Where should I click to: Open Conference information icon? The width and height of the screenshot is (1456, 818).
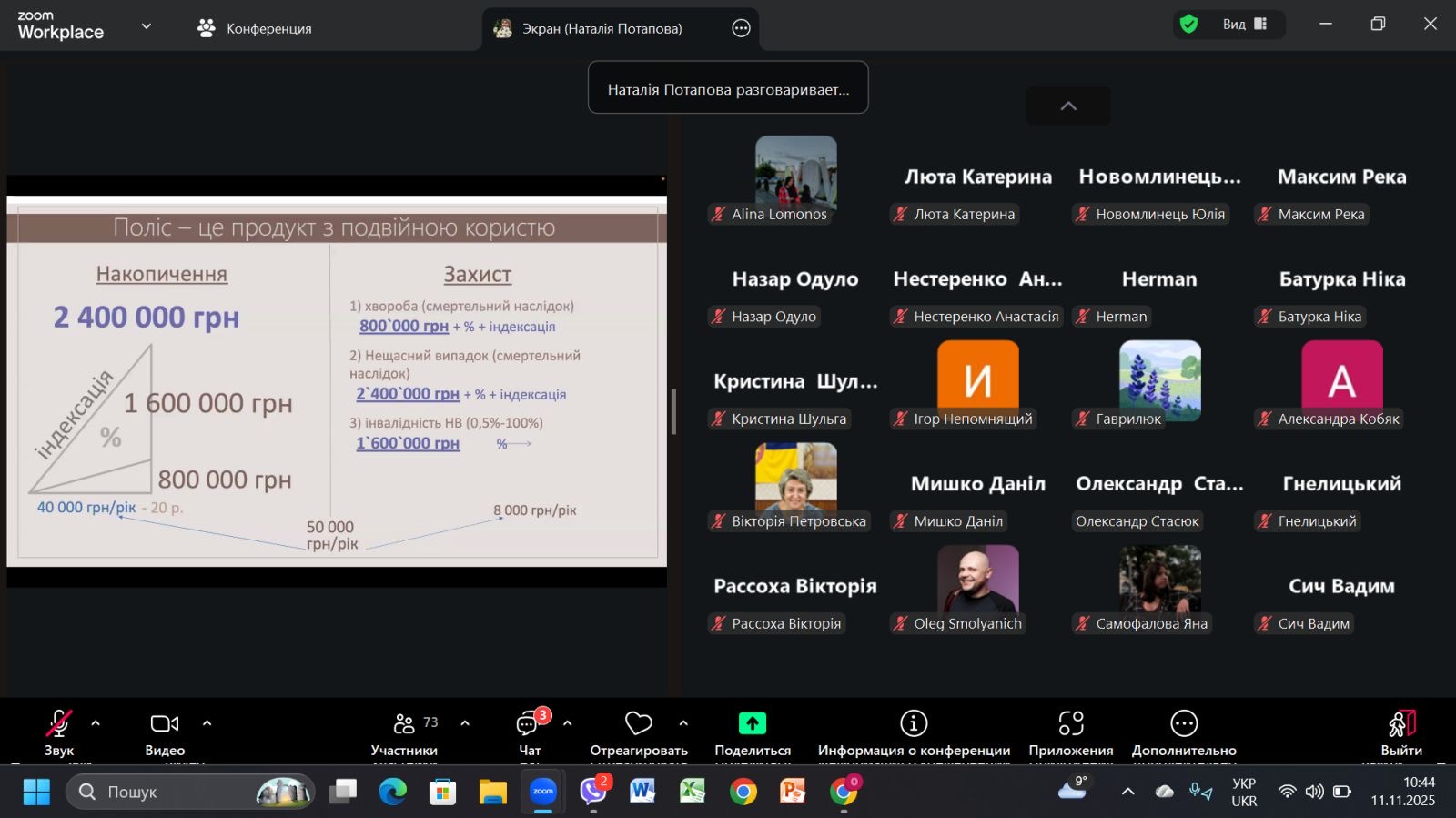[x=914, y=724]
